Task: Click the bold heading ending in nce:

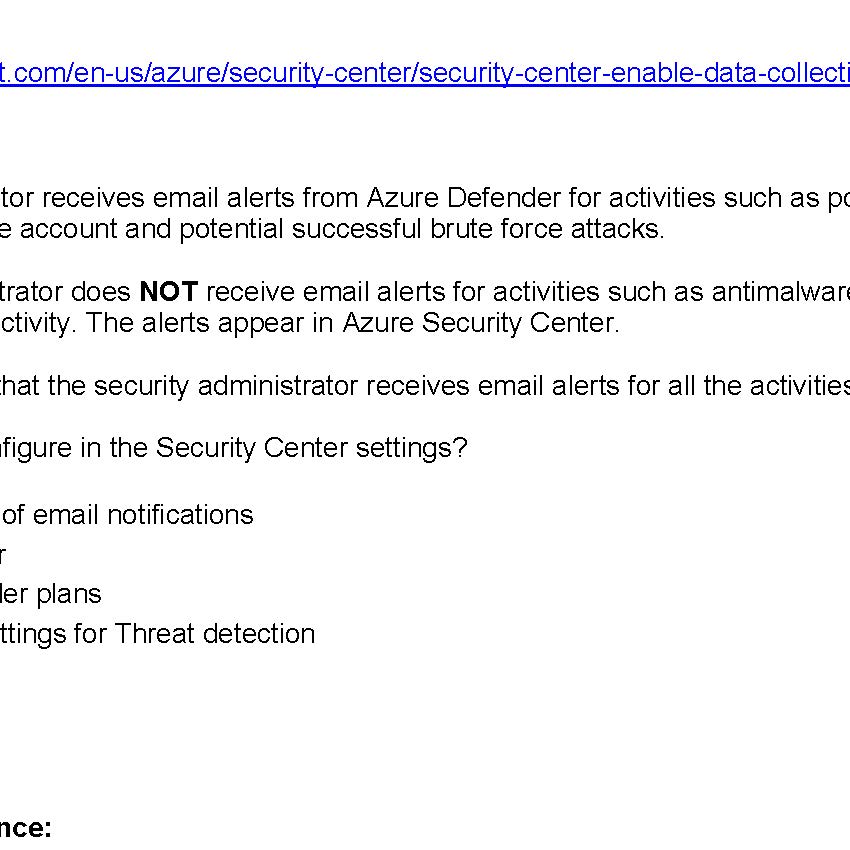Action: coord(25,828)
